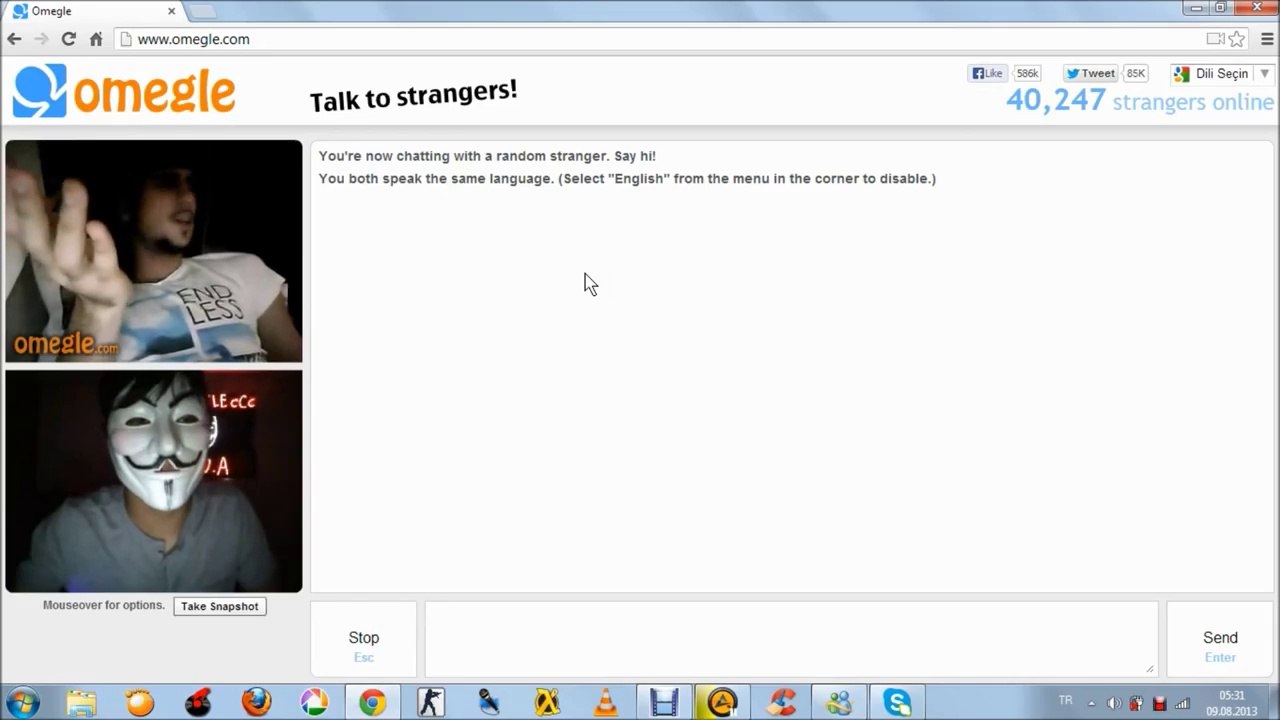Click inside the chat message box
This screenshot has height=720, width=1280.
click(x=791, y=638)
